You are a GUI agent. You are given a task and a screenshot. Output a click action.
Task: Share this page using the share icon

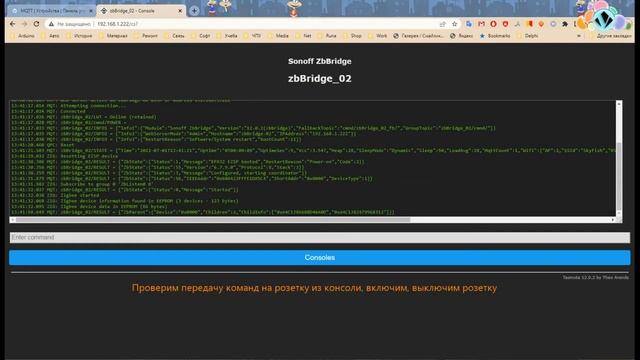443,24
